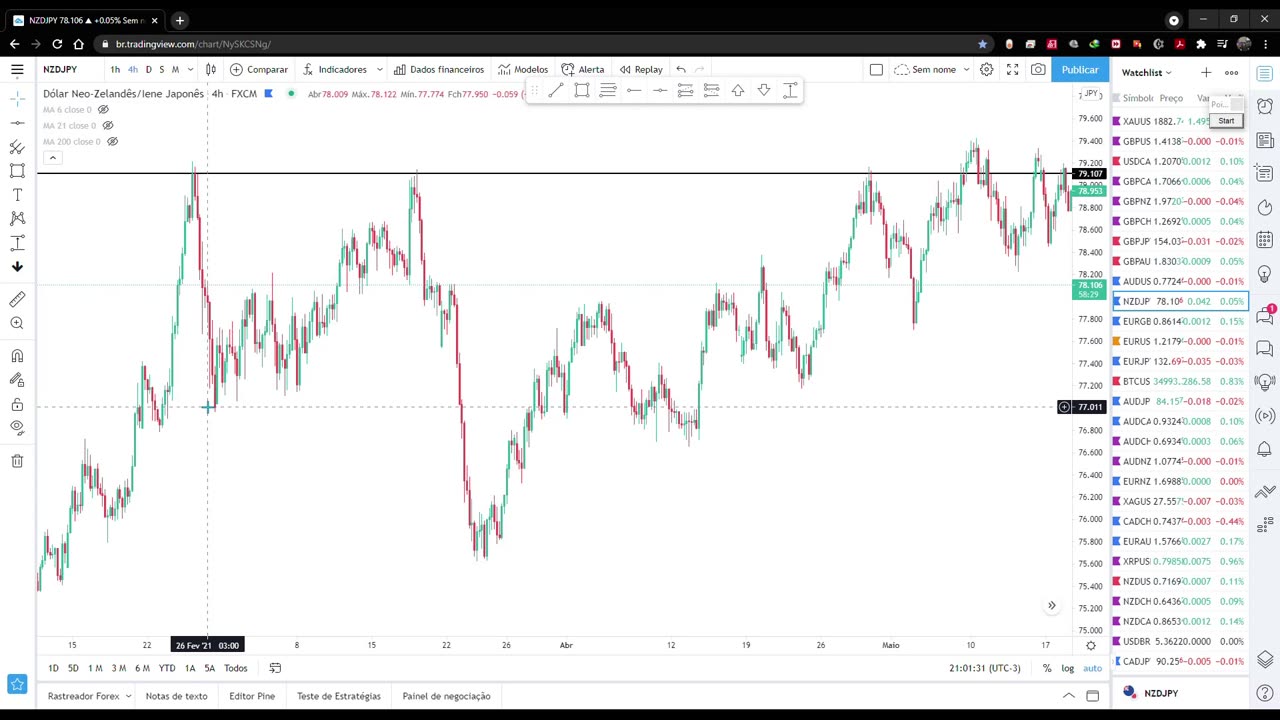Select XAUUS row in watchlist

pyautogui.click(x=1180, y=121)
